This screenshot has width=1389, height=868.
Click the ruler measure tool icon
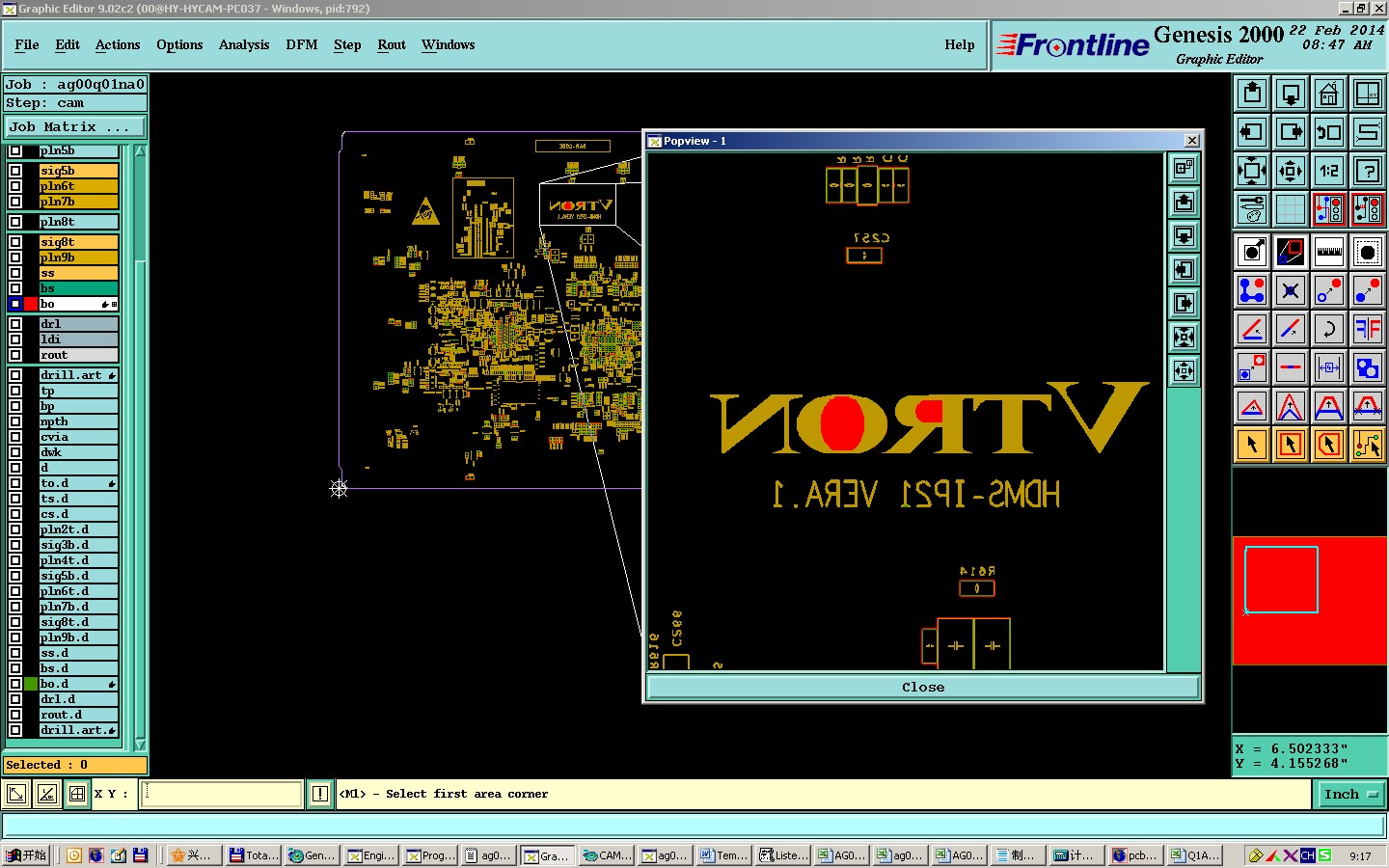click(1329, 253)
